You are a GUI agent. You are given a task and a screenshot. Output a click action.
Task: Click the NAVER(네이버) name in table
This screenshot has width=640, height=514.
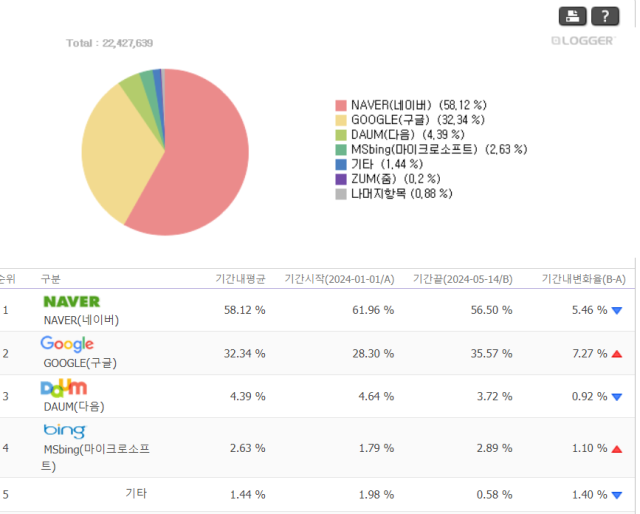click(81, 320)
